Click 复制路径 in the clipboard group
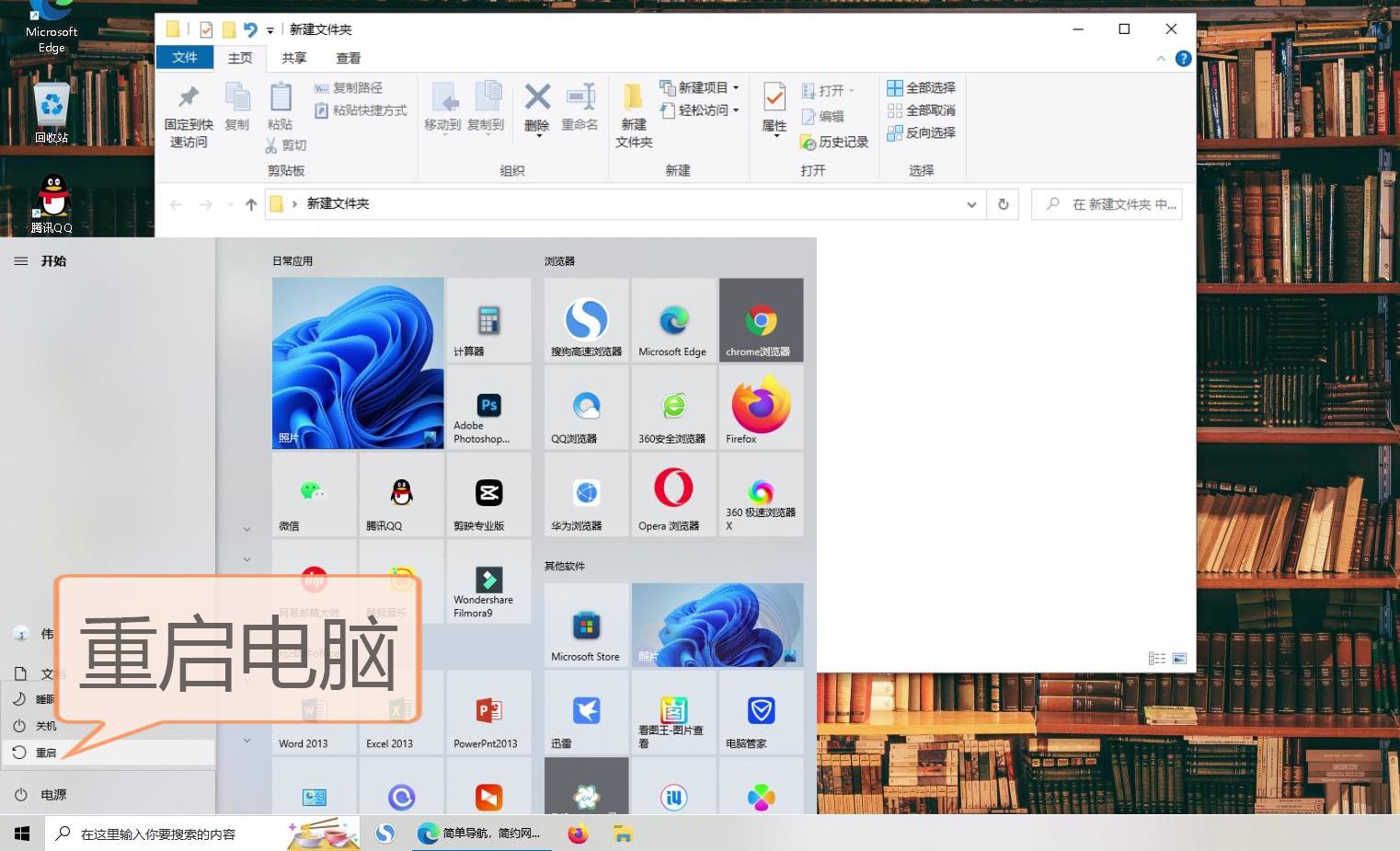 pos(349,87)
